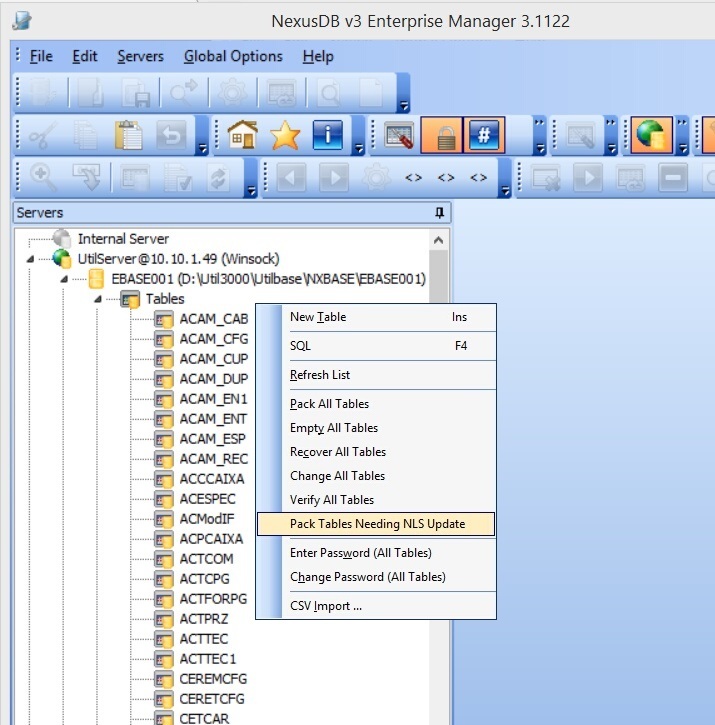Select Recover All Tables
The width and height of the screenshot is (715, 725).
coord(376,452)
